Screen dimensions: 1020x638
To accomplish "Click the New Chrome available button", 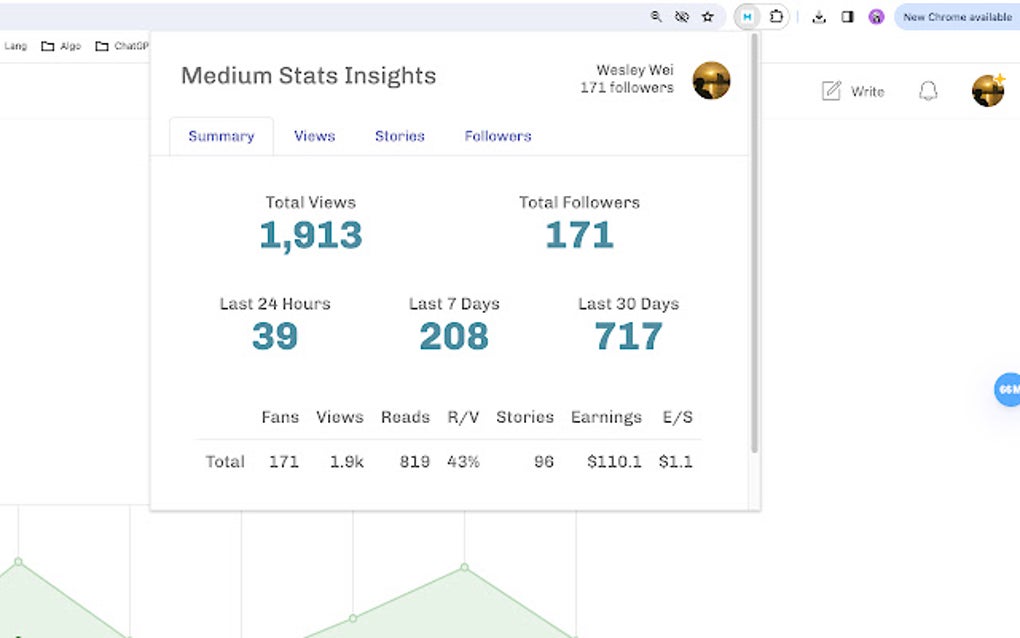I will click(x=954, y=17).
